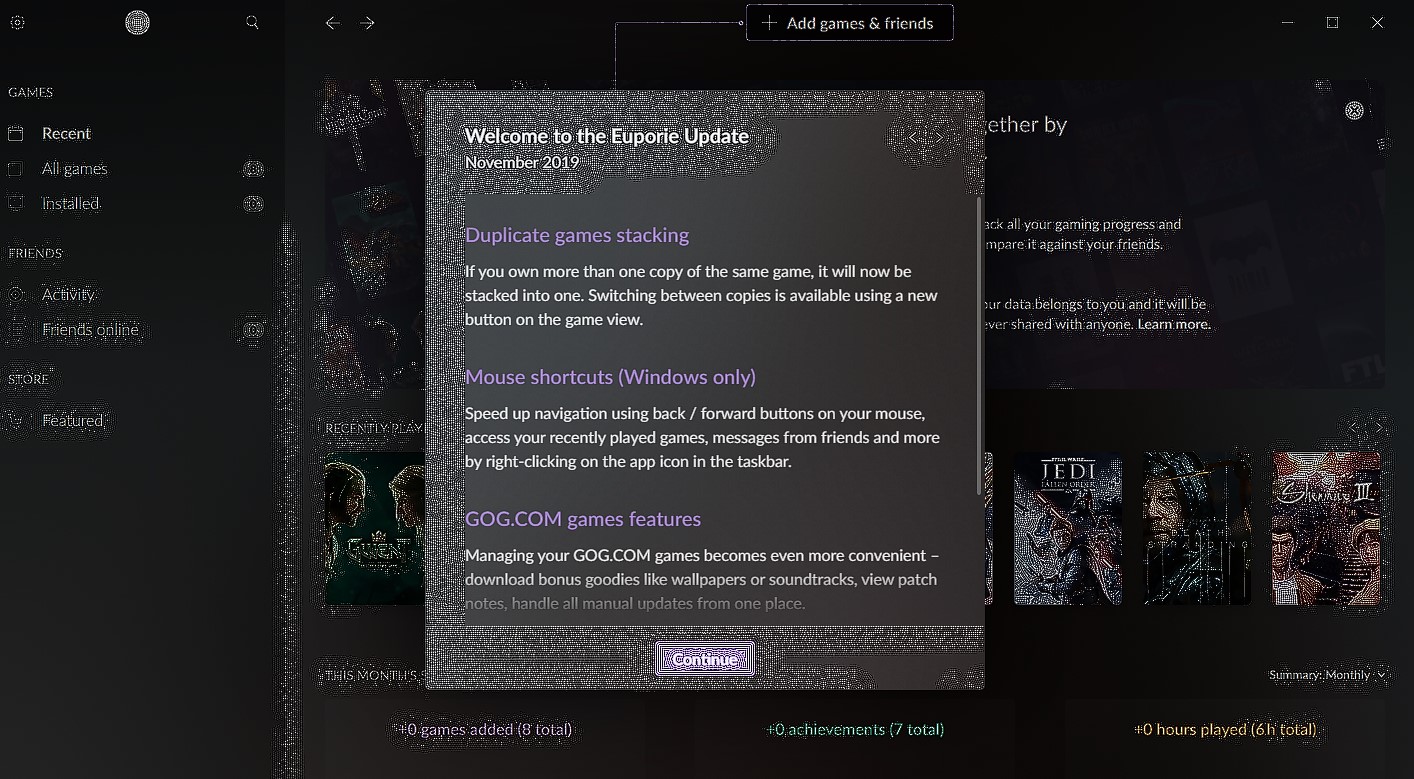Open the Shenmue III thumbnail
The image size is (1414, 779).
click(x=1326, y=528)
